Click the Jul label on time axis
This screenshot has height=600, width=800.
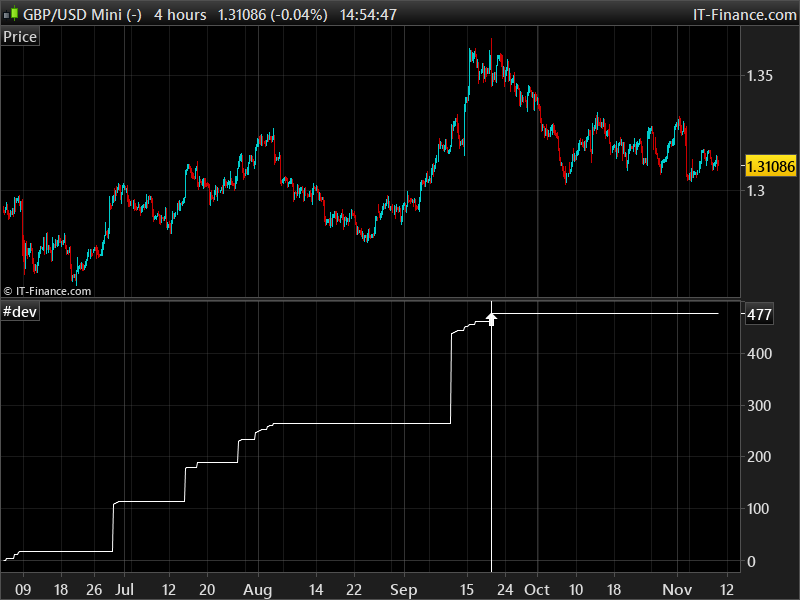pyautogui.click(x=124, y=589)
